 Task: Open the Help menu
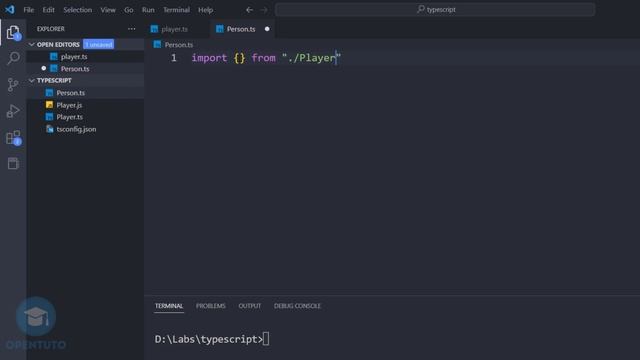click(206, 10)
